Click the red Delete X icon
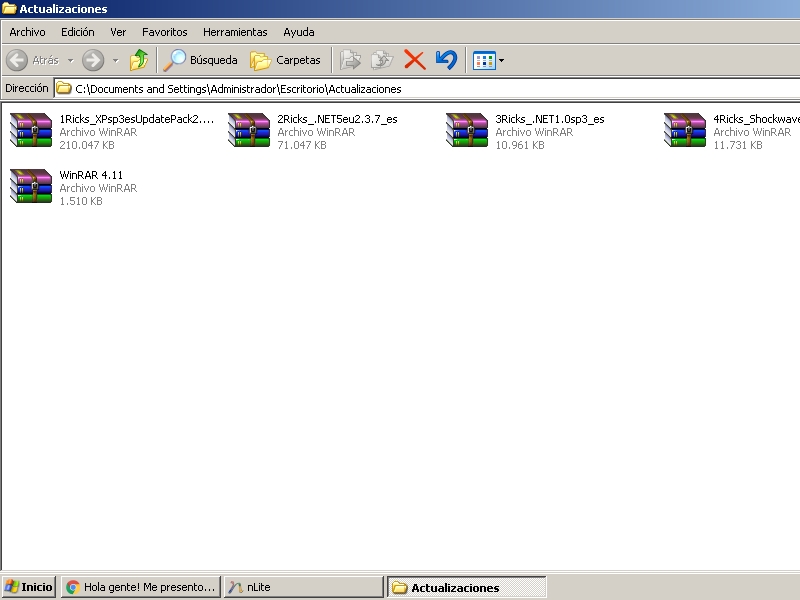Screen dimensions: 800x600 click(x=415, y=60)
